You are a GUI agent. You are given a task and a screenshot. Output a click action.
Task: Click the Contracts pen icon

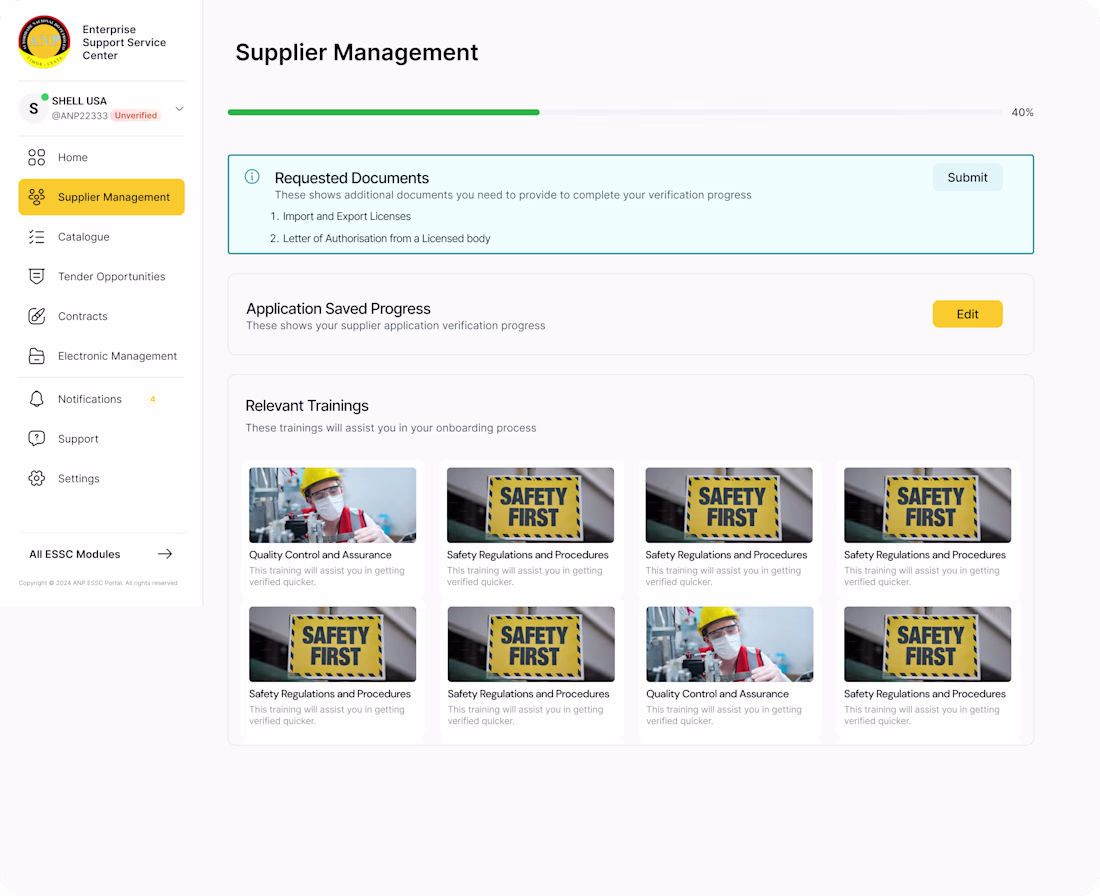tap(36, 316)
